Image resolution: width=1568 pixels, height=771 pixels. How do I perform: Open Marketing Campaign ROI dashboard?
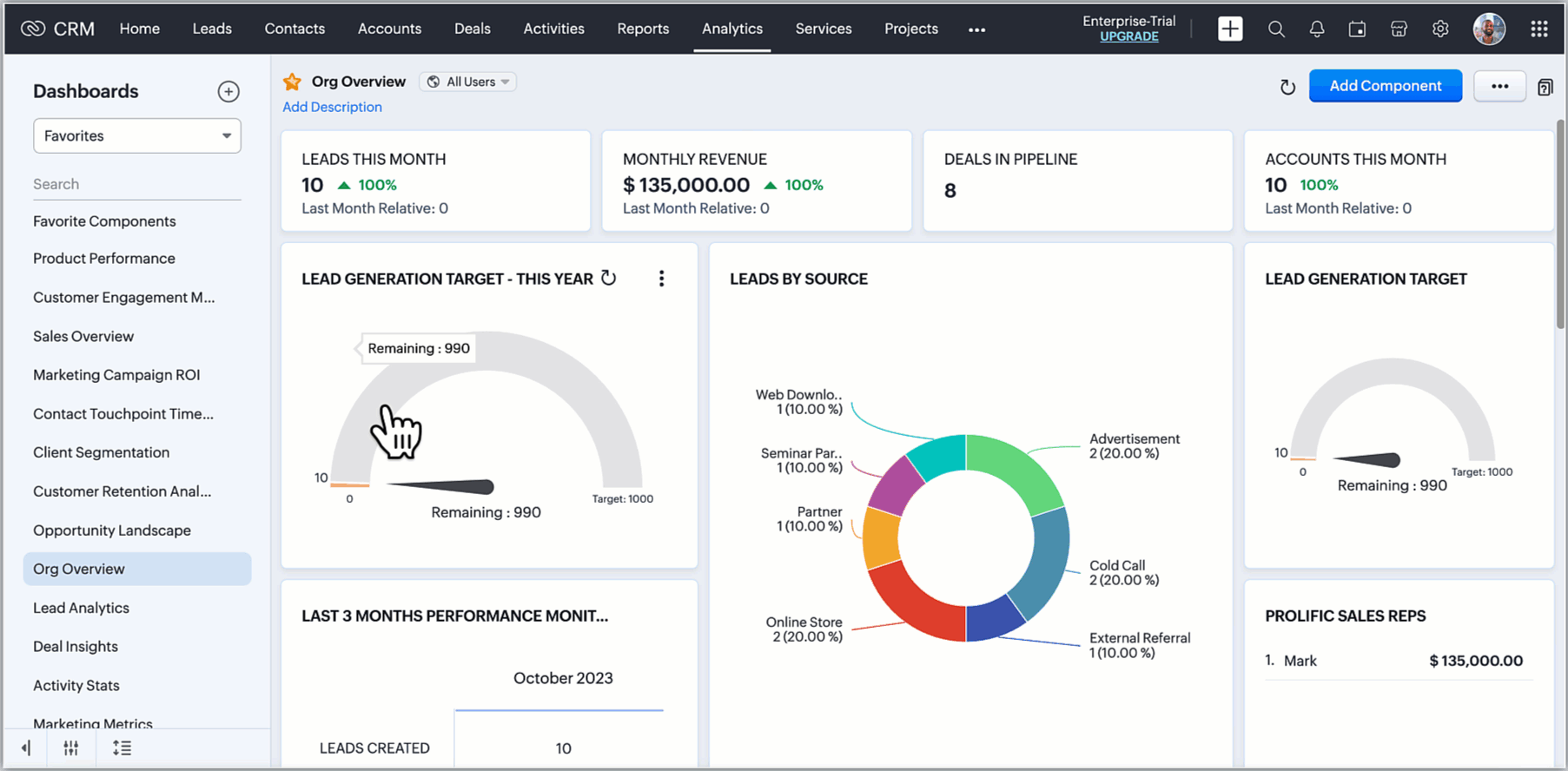(x=116, y=375)
